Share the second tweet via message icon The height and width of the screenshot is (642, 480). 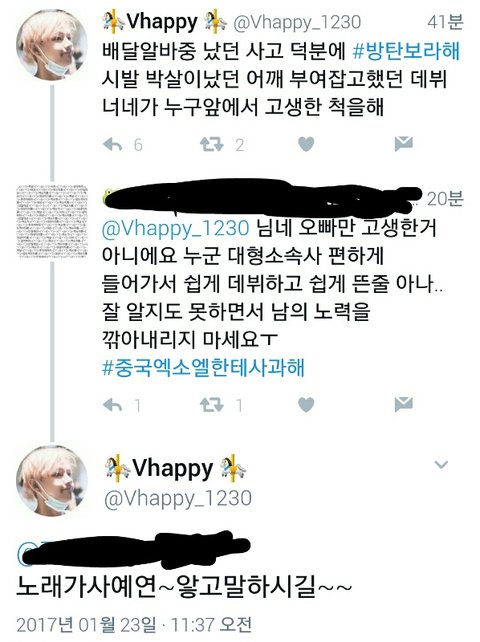pos(403,404)
